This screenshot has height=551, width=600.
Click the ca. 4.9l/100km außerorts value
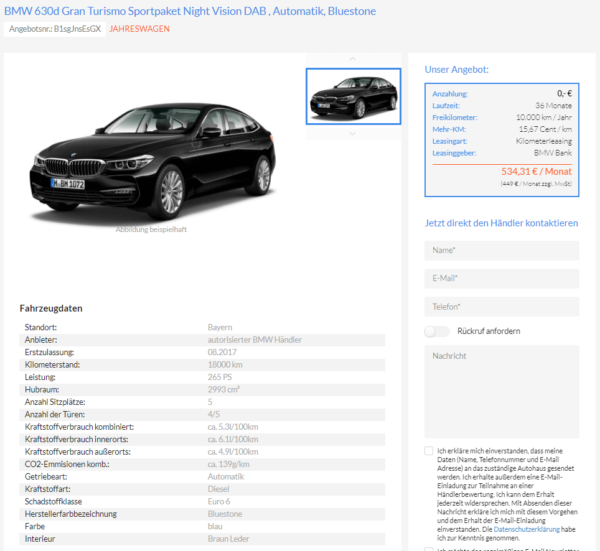tap(233, 452)
